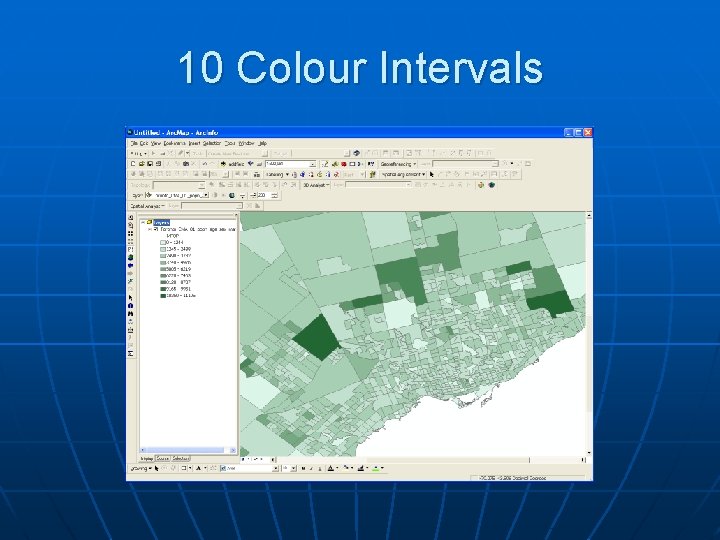Click the Layer dropdown on Effects toolbar
720x540 pixels.
click(x=176, y=196)
